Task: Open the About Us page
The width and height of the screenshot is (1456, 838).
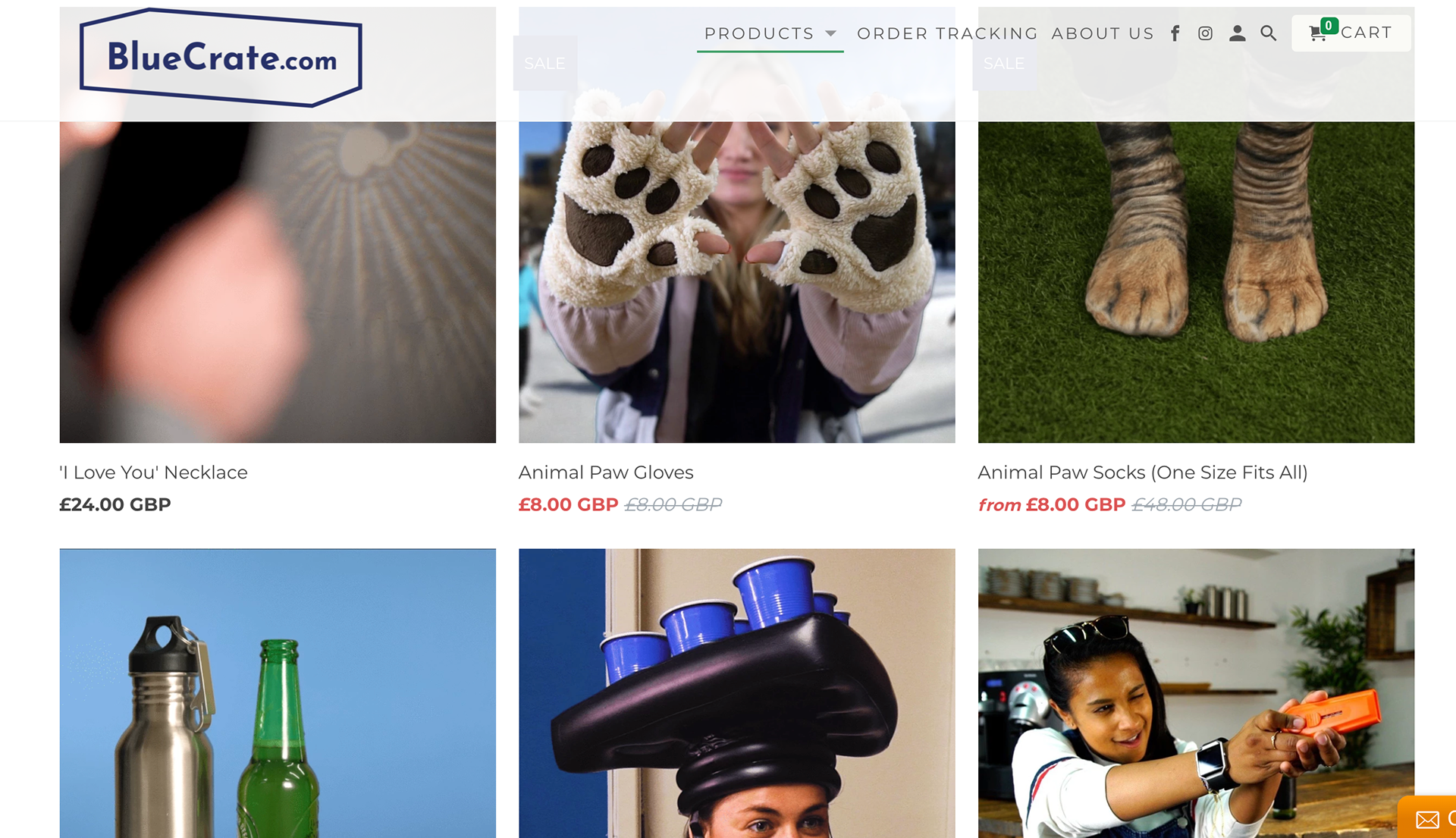Action: (1103, 33)
